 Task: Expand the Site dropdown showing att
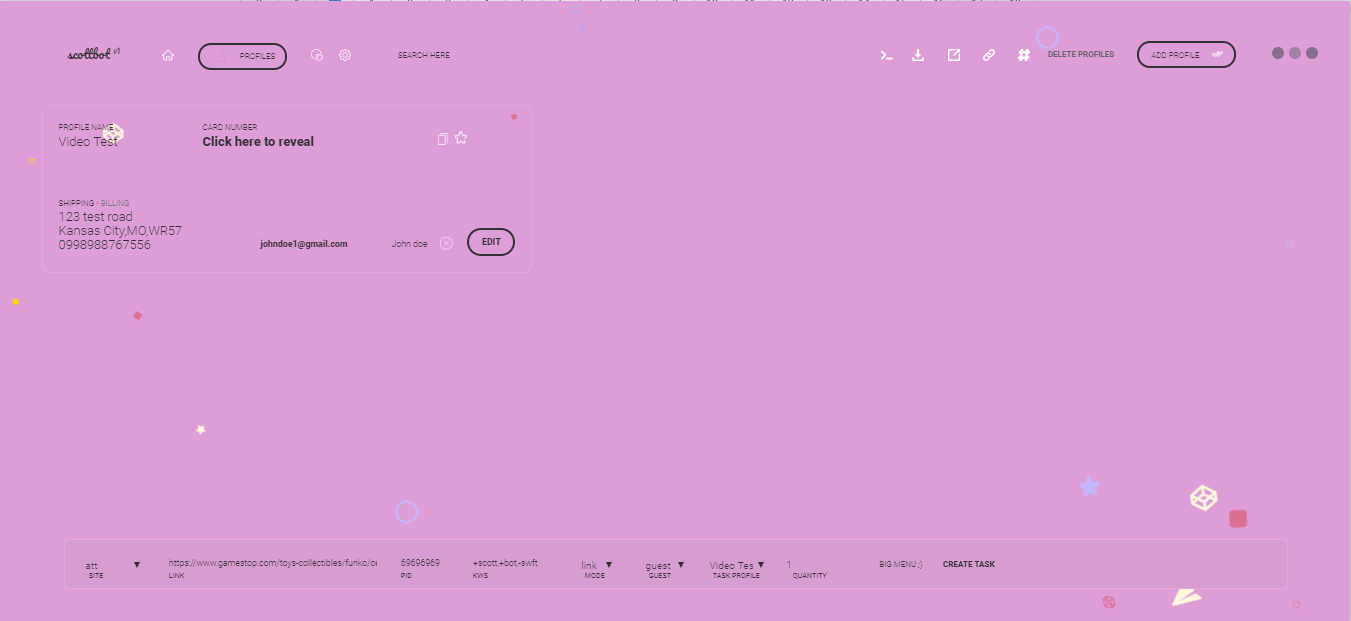(x=137, y=565)
